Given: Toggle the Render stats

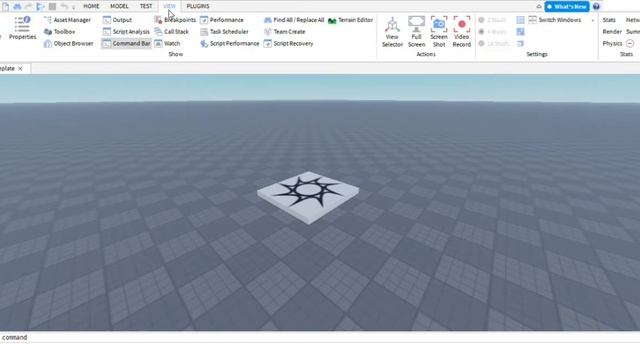Looking at the screenshot, I should click(612, 31).
